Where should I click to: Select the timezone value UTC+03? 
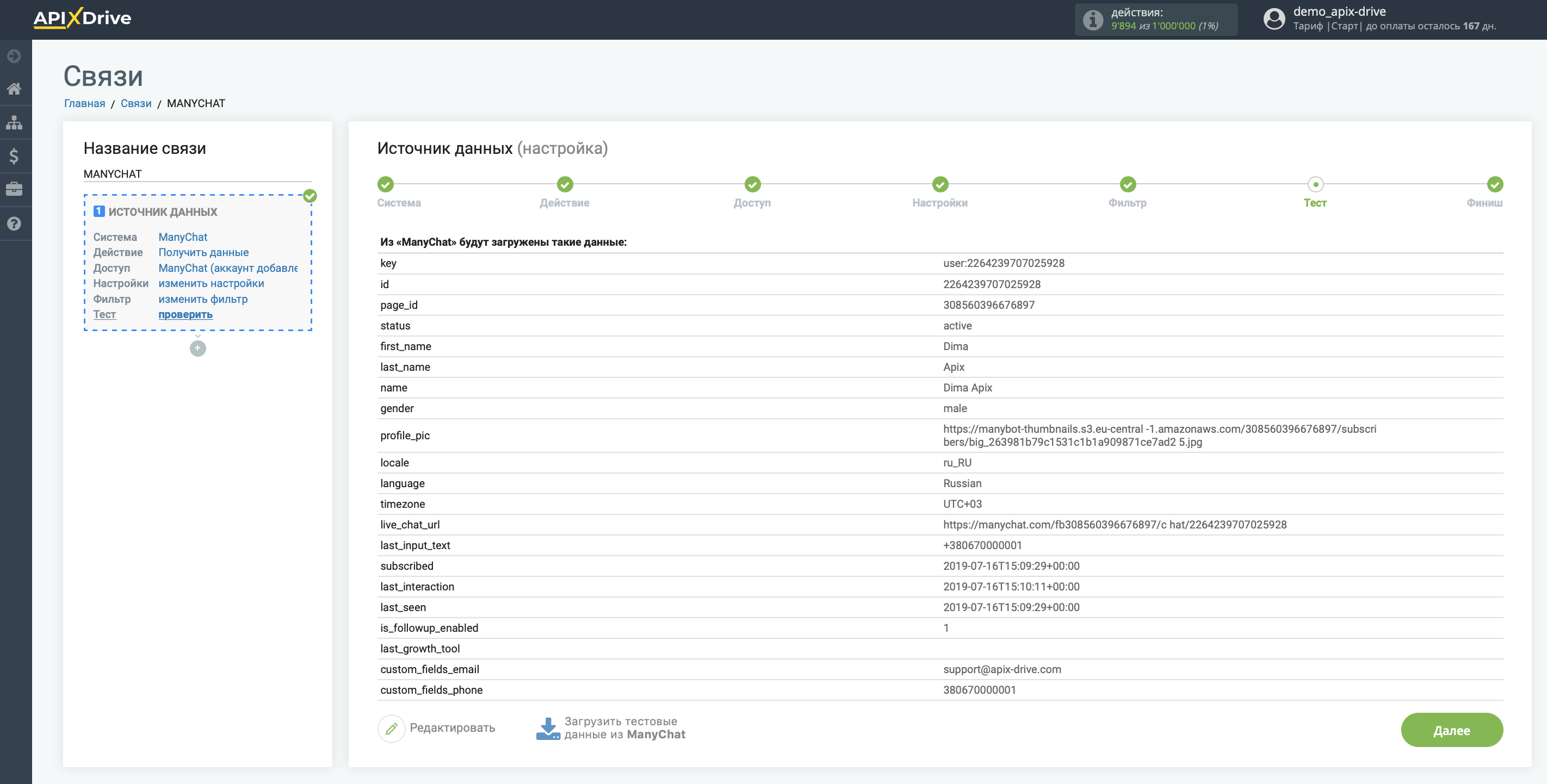point(962,503)
